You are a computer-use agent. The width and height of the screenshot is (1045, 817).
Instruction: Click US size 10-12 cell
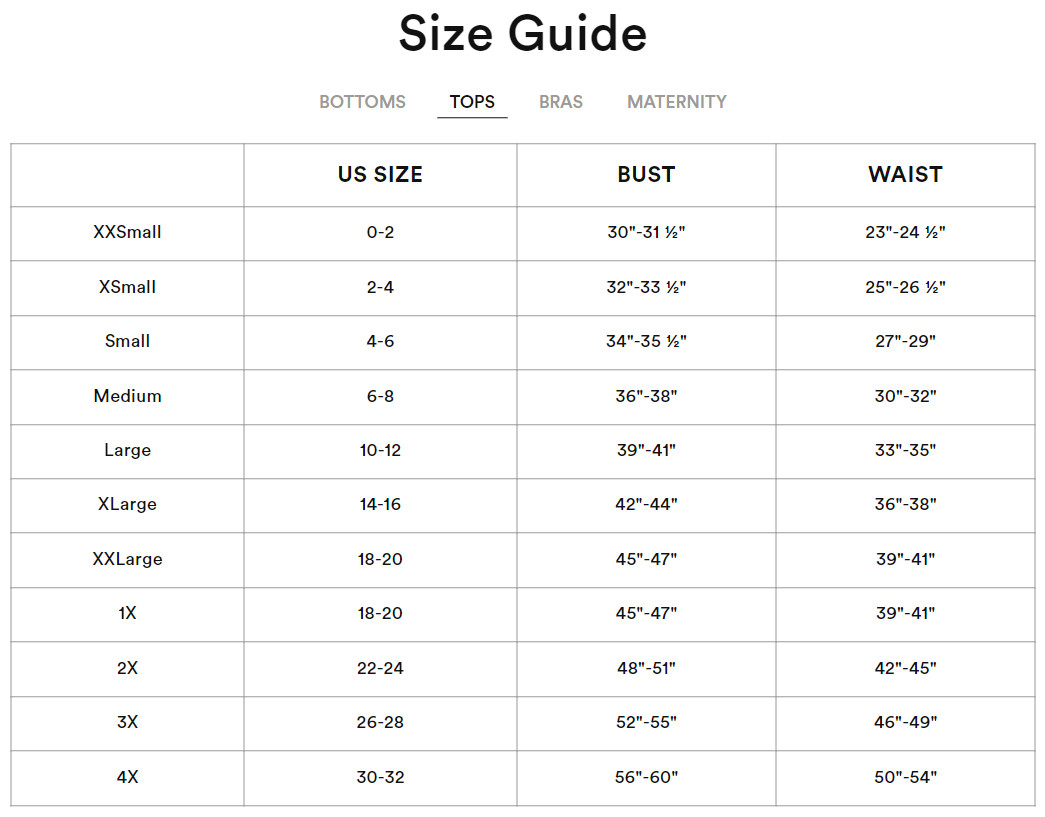pyautogui.click(x=380, y=450)
